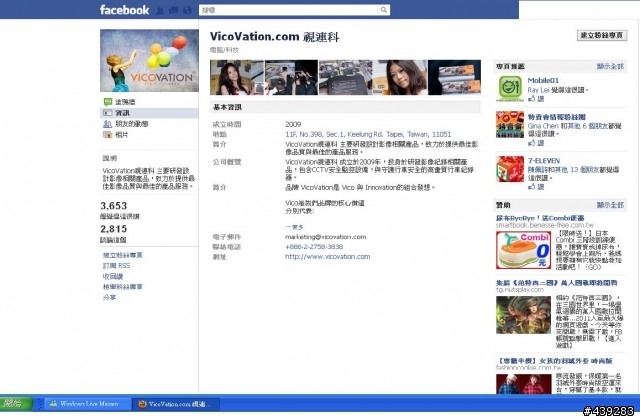Open first photo of woman in red
Viewport: 640px width, 419px height.
click(x=237, y=78)
